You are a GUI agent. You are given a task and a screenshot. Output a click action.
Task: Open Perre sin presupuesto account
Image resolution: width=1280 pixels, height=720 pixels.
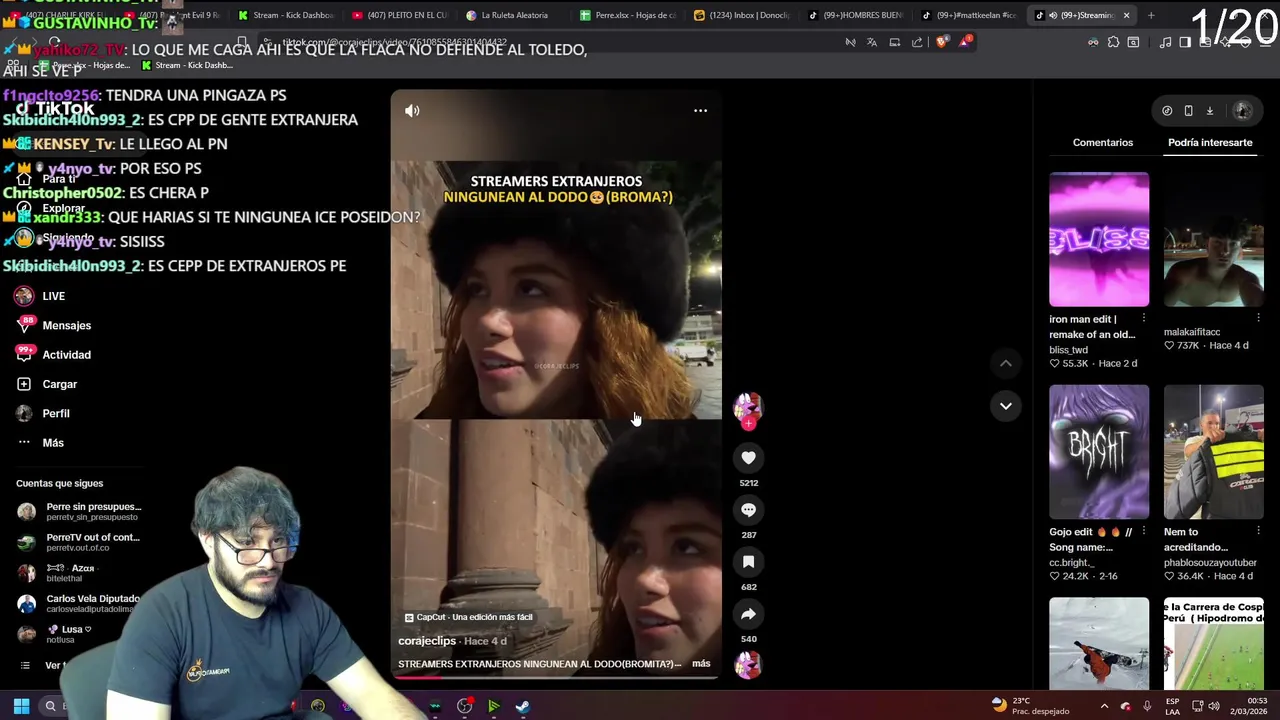tap(80, 511)
